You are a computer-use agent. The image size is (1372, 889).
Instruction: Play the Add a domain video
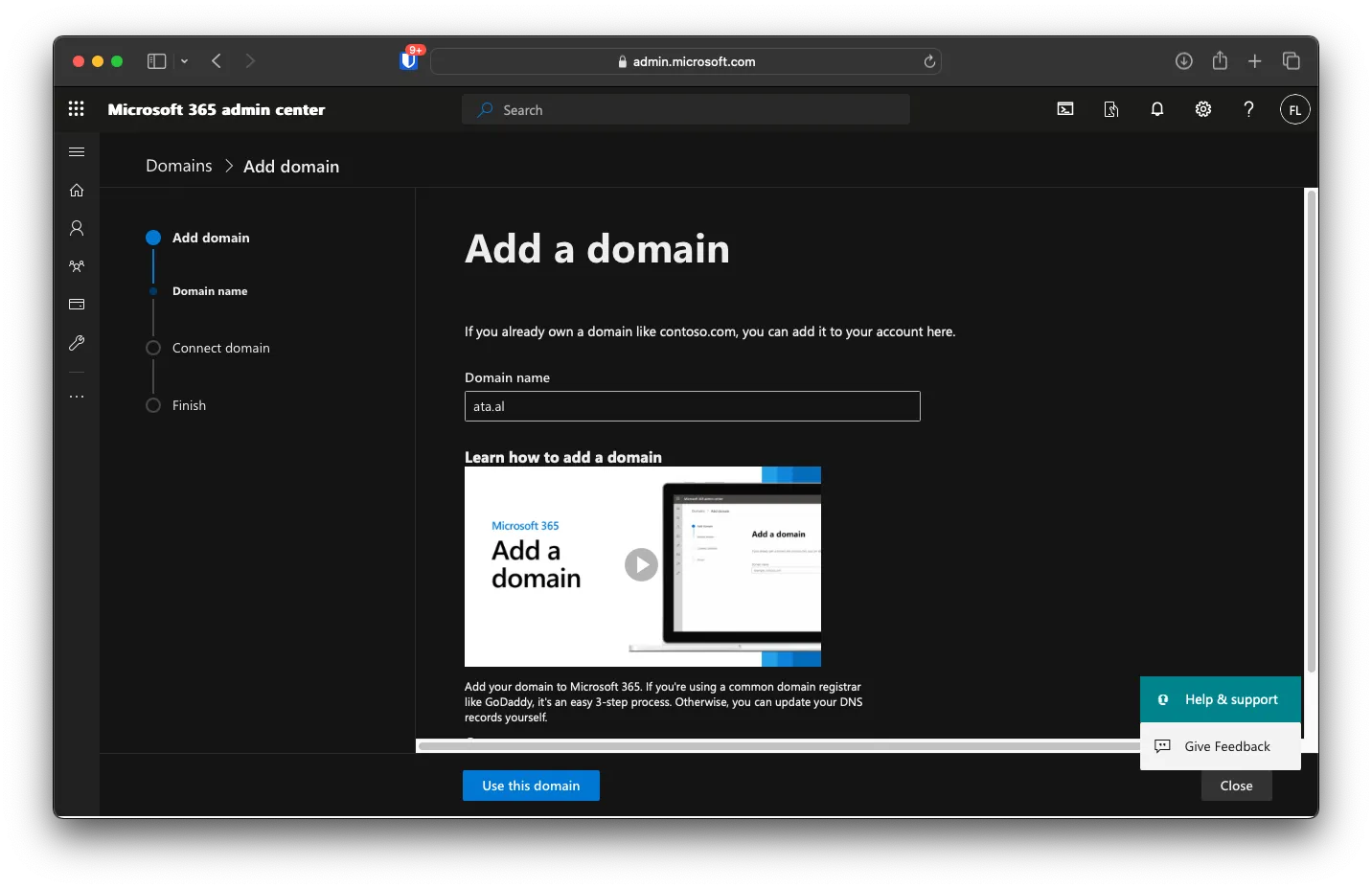pyautogui.click(x=641, y=565)
